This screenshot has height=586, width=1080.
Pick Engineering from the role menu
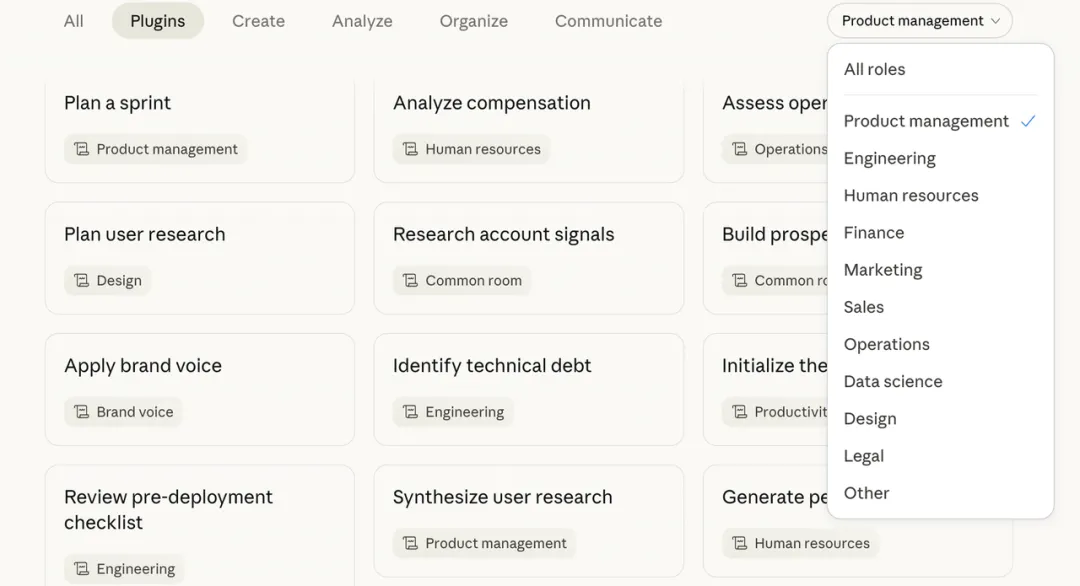(940, 158)
